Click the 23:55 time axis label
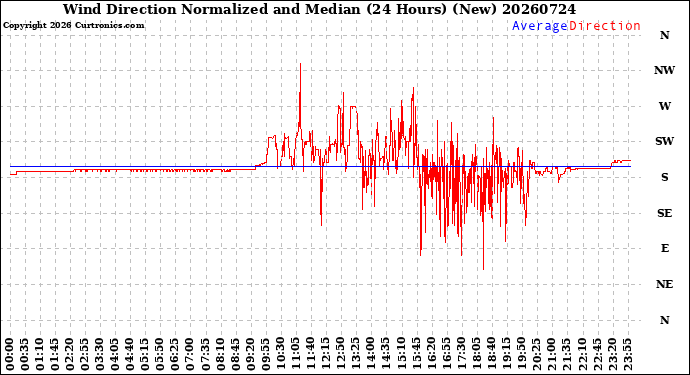 pyautogui.click(x=627, y=354)
